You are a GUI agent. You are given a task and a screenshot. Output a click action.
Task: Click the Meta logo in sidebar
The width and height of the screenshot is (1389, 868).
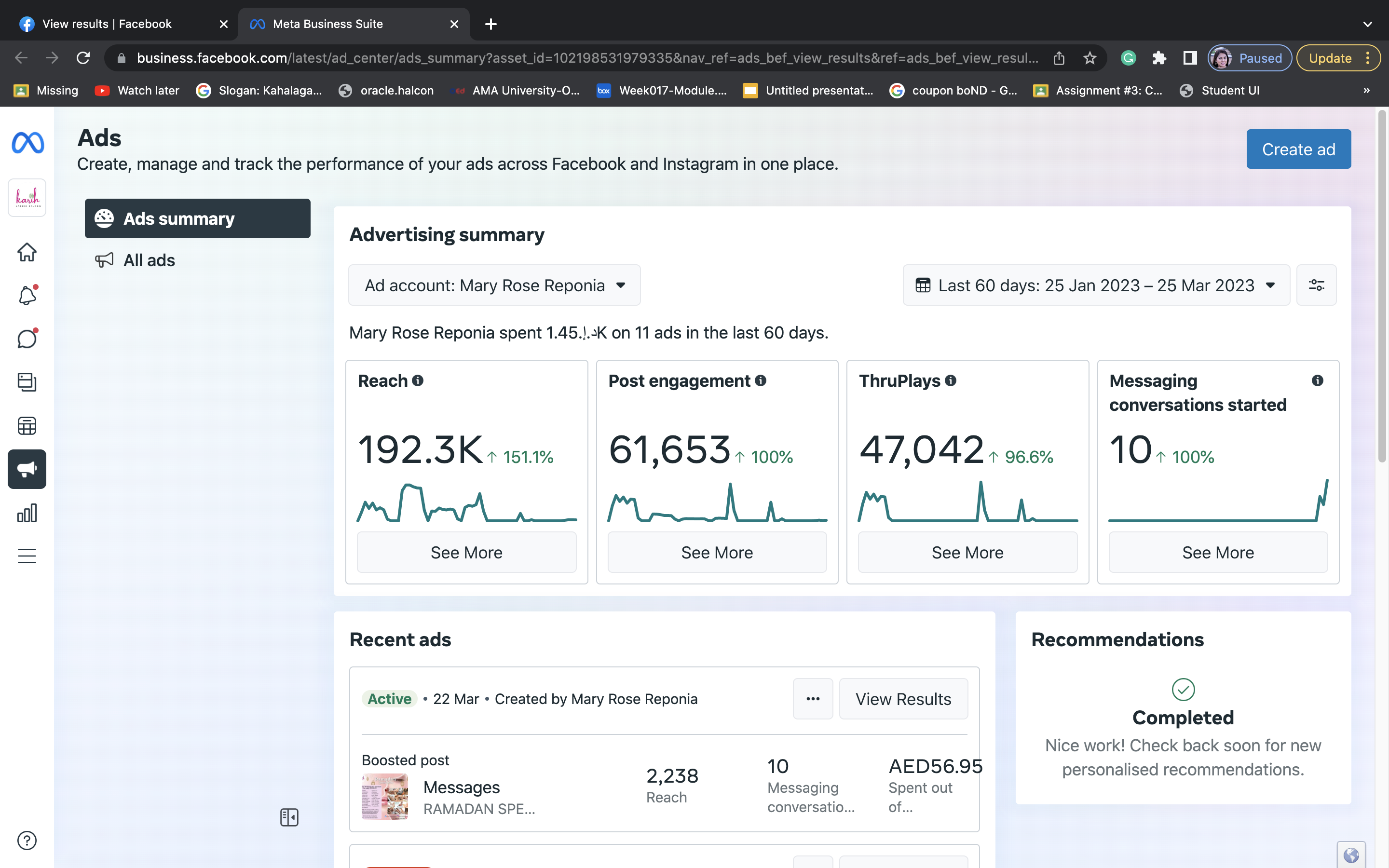27,142
